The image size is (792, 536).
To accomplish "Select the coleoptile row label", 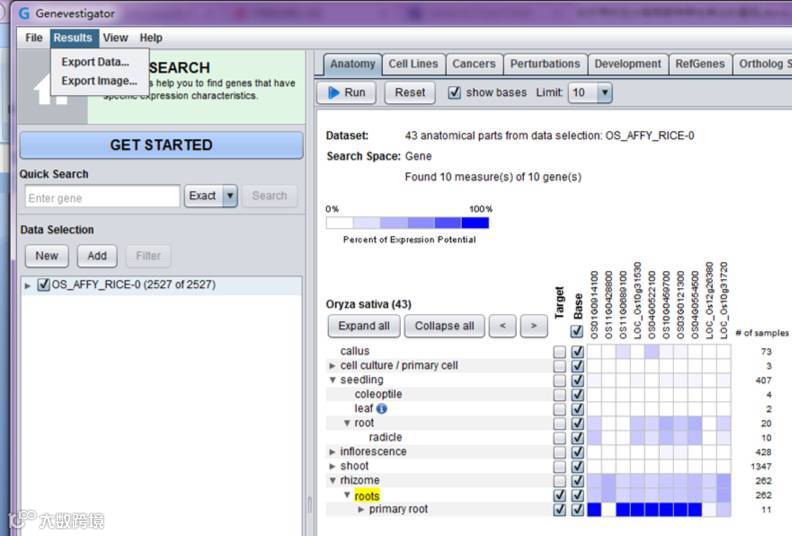I will (x=378, y=395).
